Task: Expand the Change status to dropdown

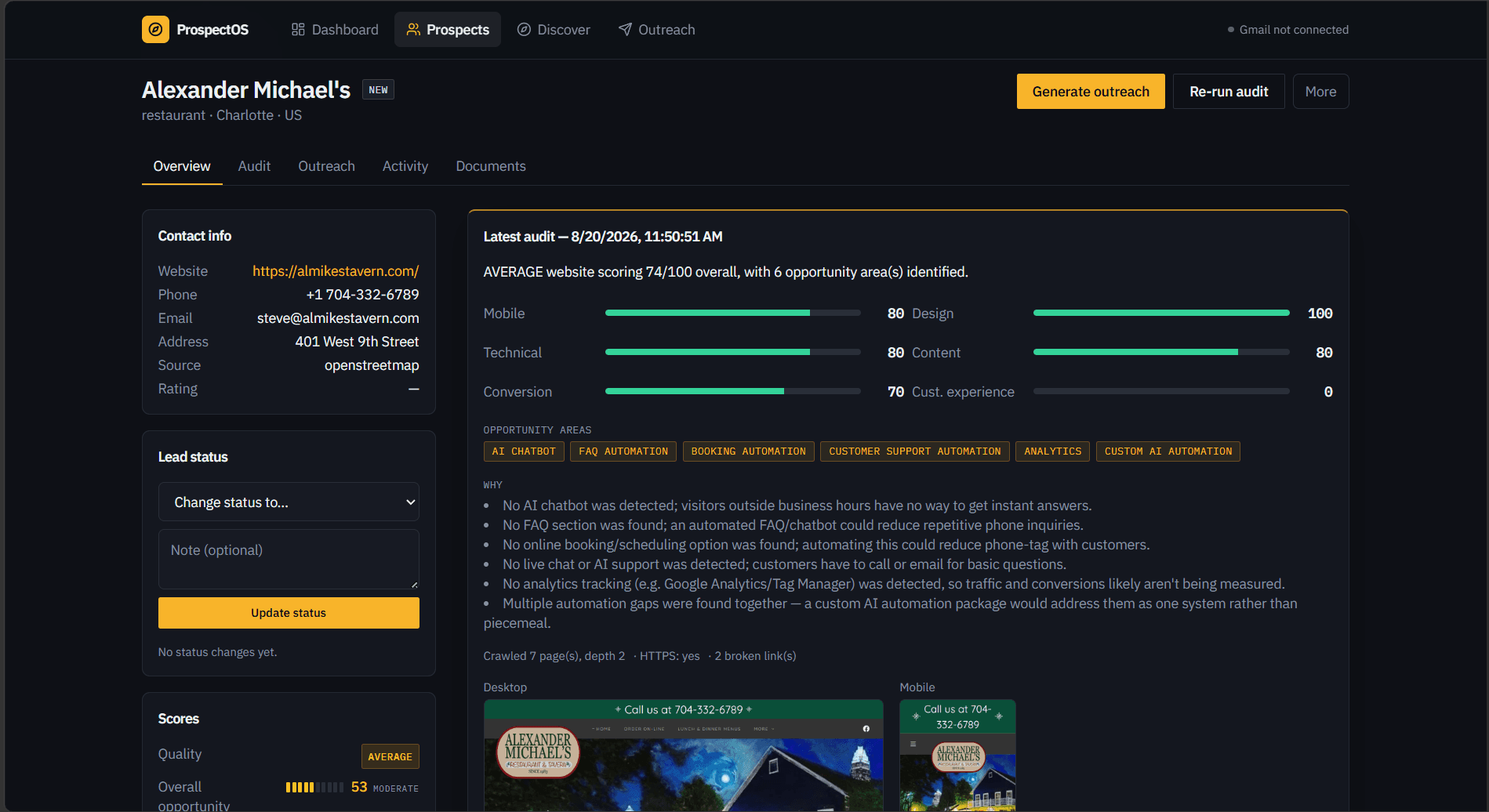Action: click(x=289, y=502)
